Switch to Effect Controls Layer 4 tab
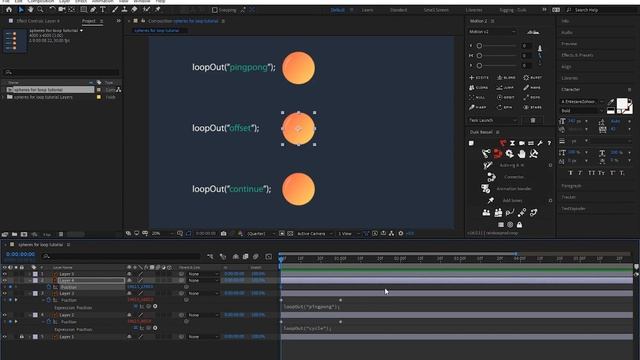Viewport: 640px width, 360px height. point(38,21)
